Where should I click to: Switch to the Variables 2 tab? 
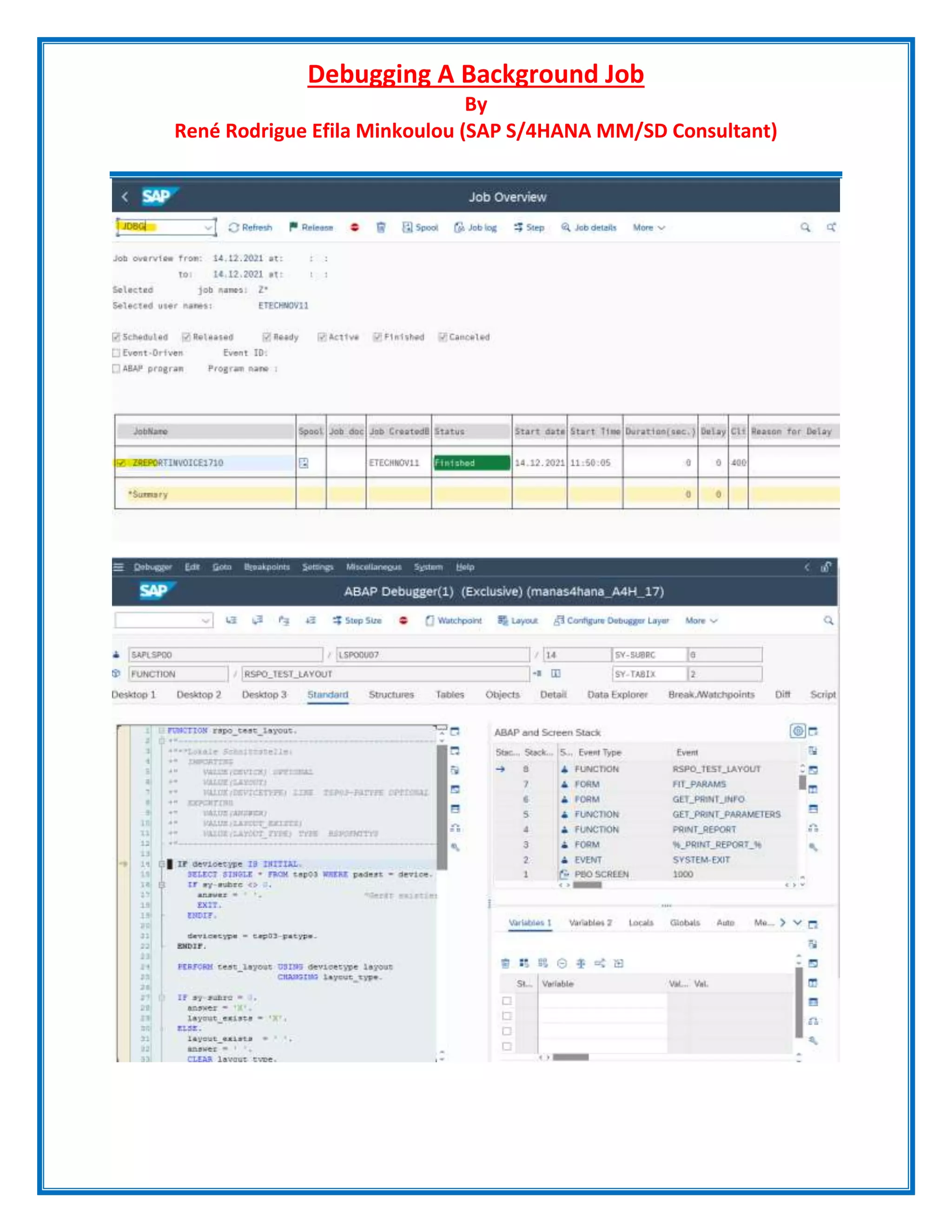[590, 923]
